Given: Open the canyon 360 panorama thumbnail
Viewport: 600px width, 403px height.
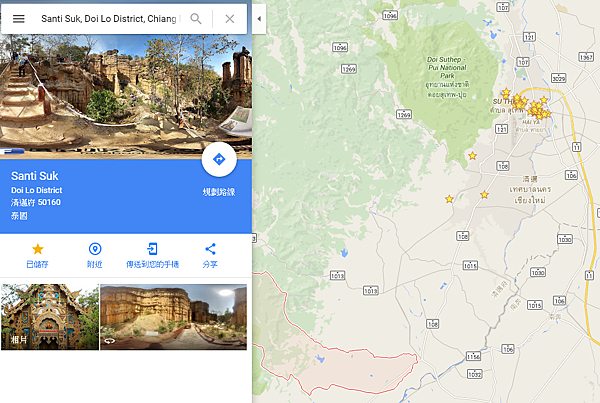Looking at the screenshot, I should coord(173,317).
